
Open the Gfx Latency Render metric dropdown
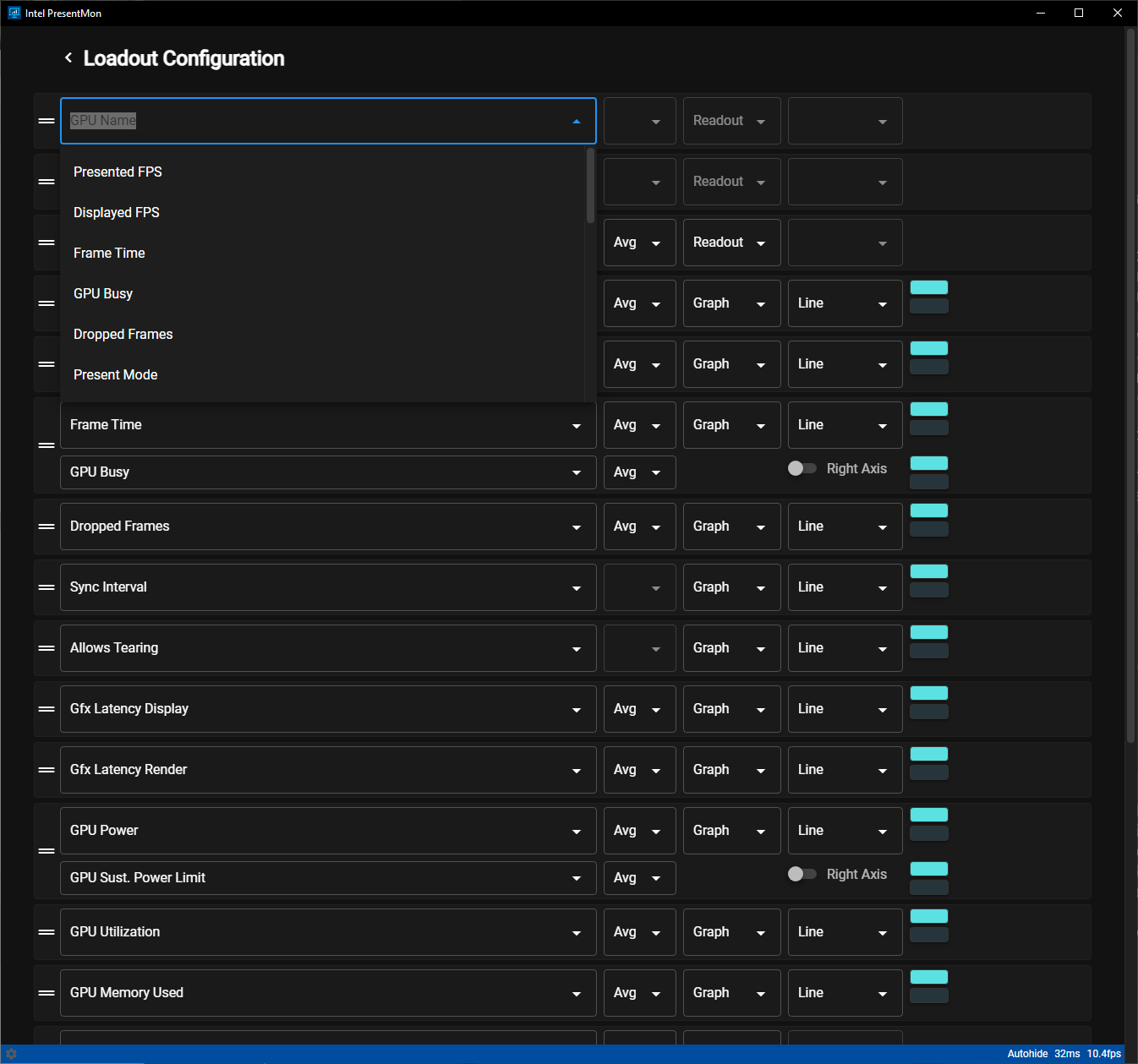point(328,770)
